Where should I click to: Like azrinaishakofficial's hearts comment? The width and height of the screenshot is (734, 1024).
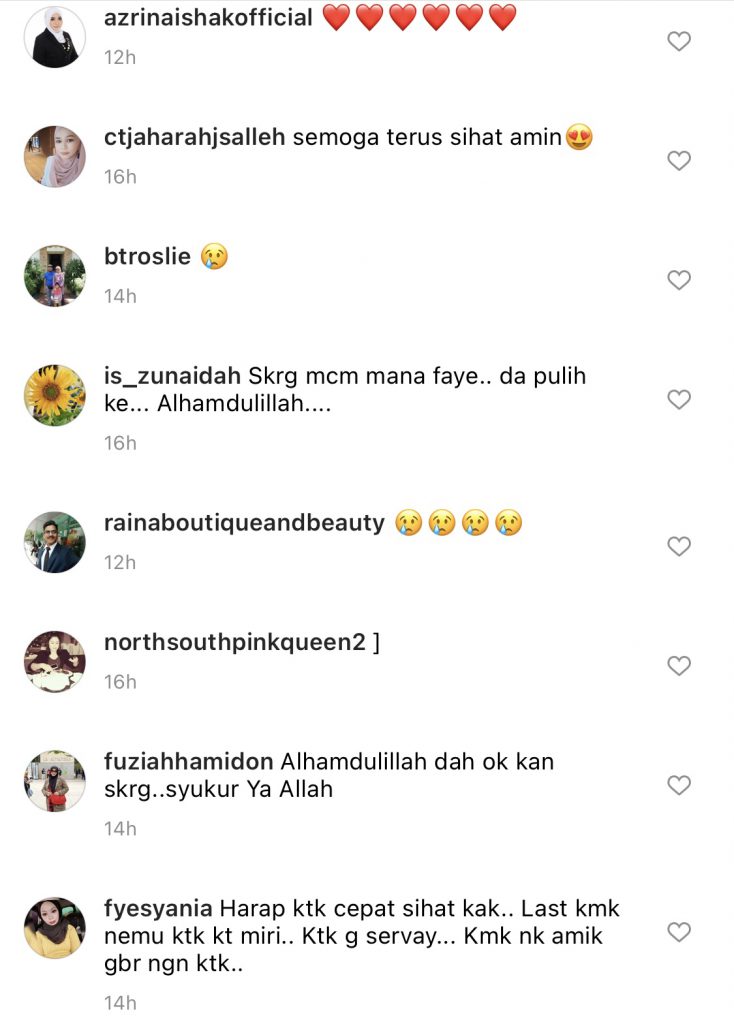[x=679, y=41]
